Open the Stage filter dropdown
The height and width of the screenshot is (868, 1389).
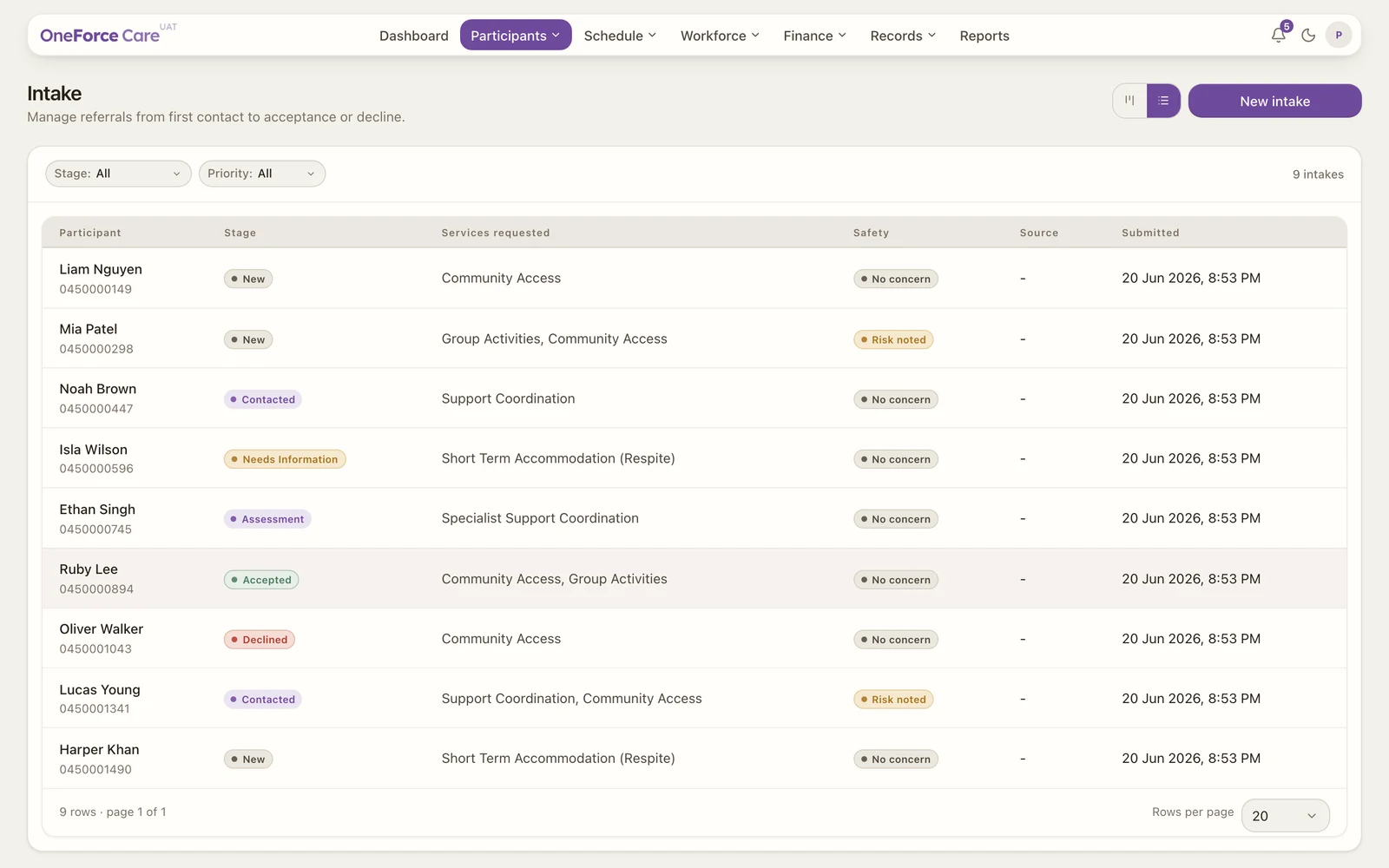[118, 174]
